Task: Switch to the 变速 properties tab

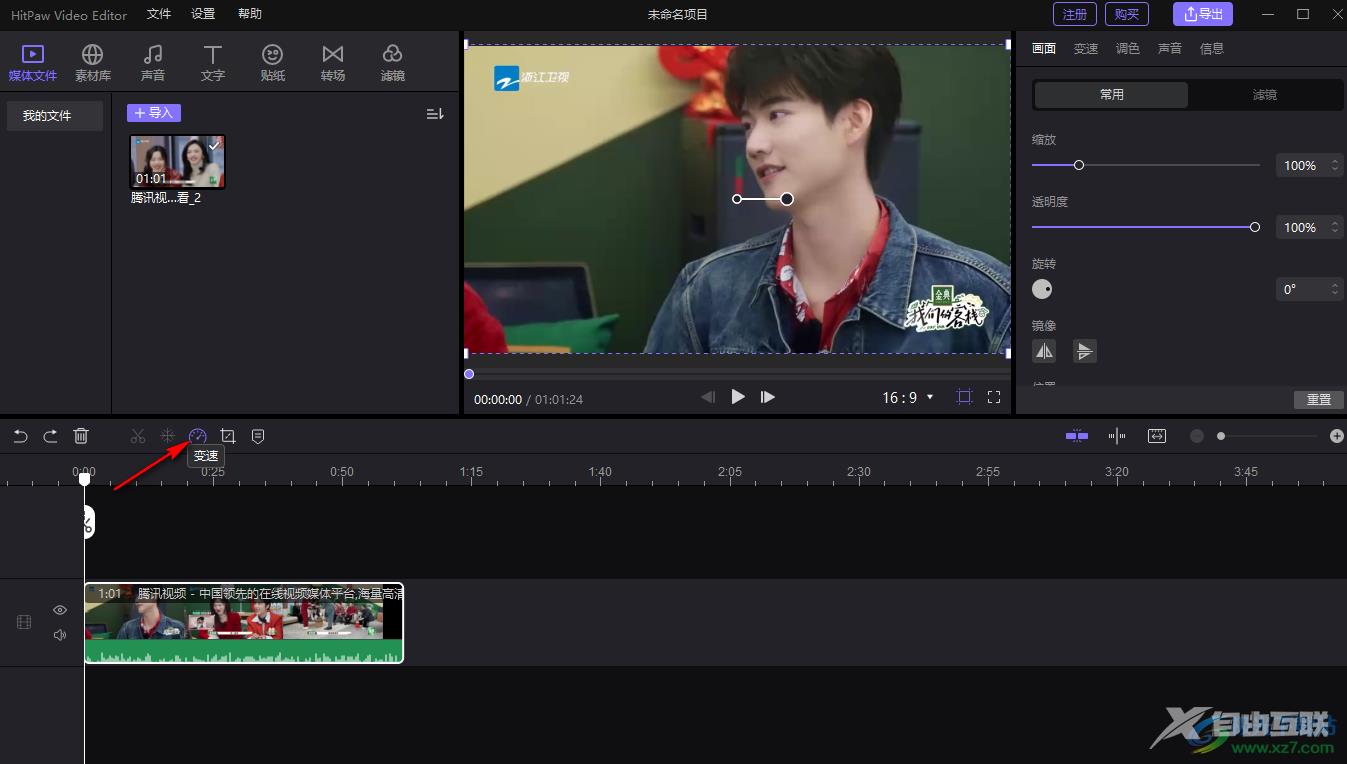Action: tap(1086, 48)
